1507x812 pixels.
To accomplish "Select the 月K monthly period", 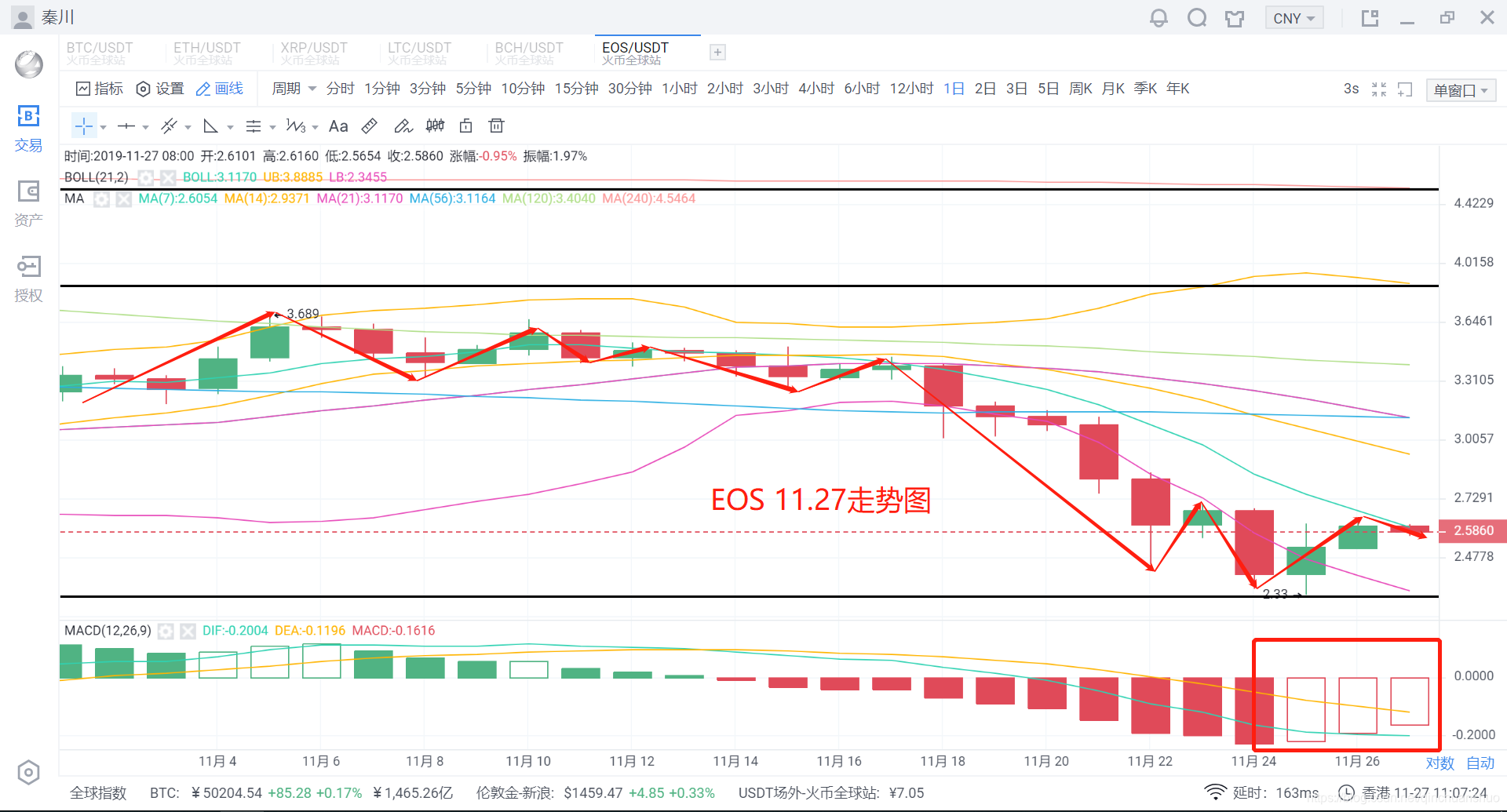I will click(1113, 89).
